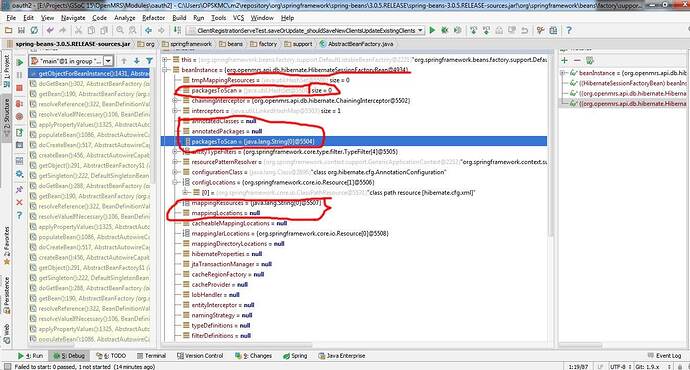The height and width of the screenshot is (370, 690).
Task: Open the Refactor menu
Action: click(x=153, y=18)
